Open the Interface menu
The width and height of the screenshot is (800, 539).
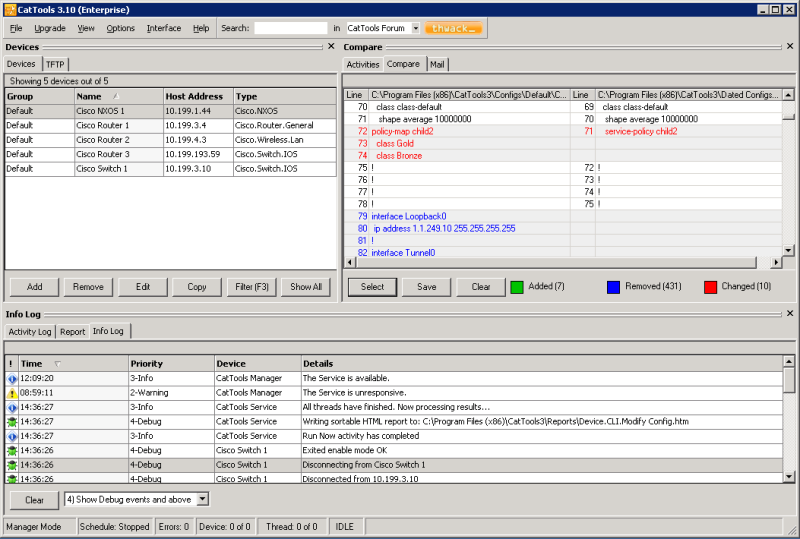tap(164, 28)
